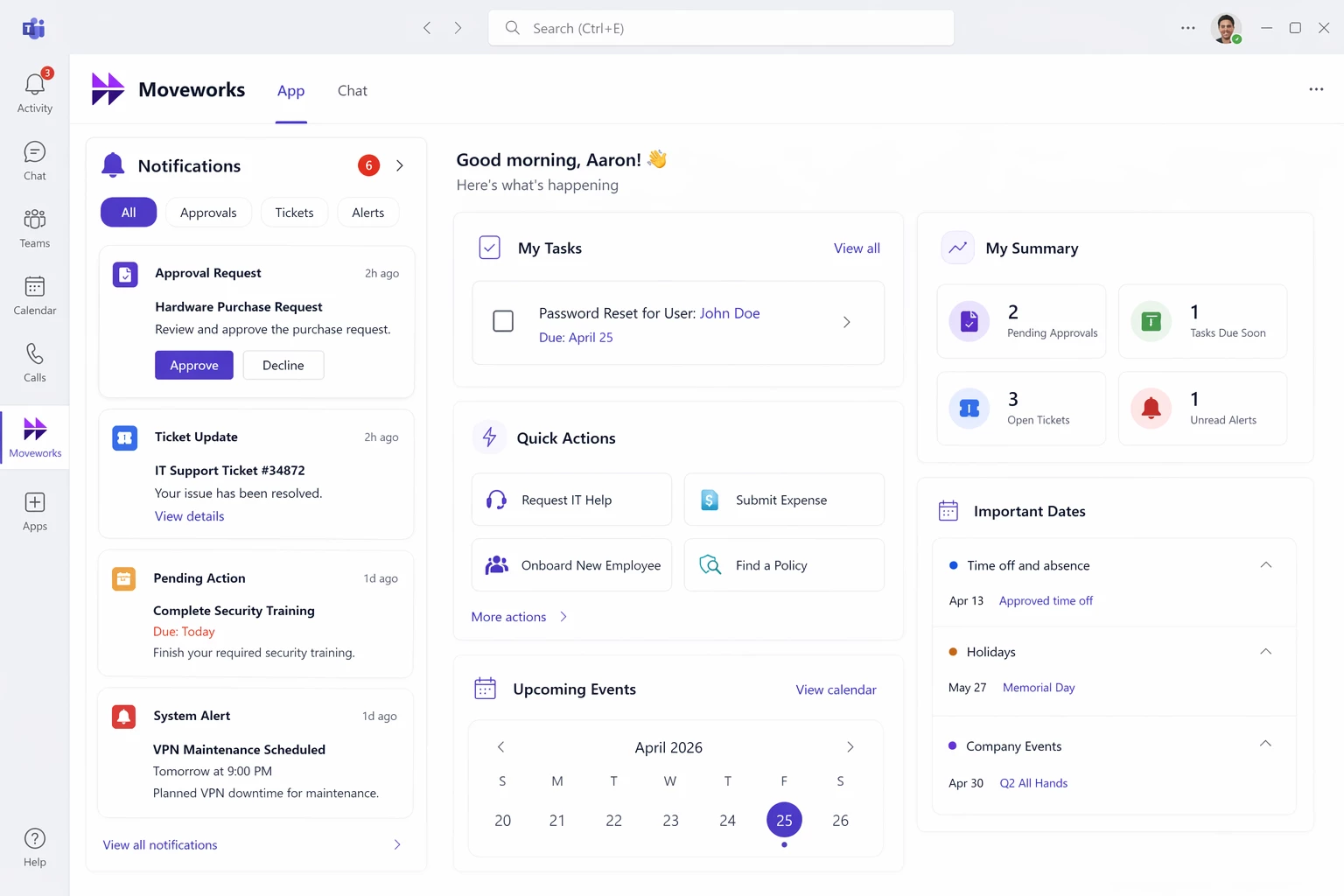Image resolution: width=1344 pixels, height=896 pixels.
Task: Click the Microsoft Teams logo icon
Action: click(x=33, y=28)
